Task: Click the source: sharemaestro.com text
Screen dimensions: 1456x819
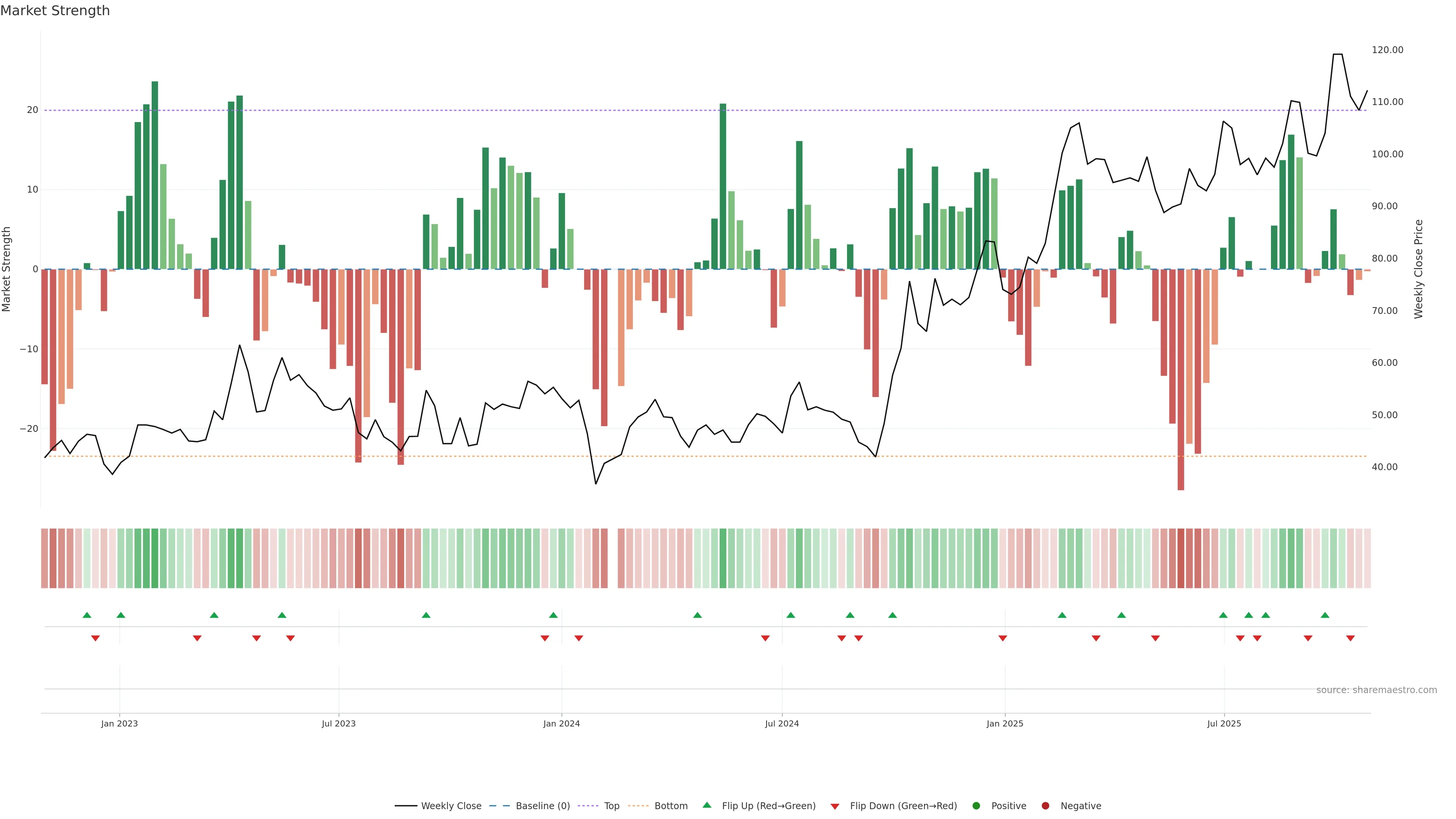Action: pos(1376,690)
